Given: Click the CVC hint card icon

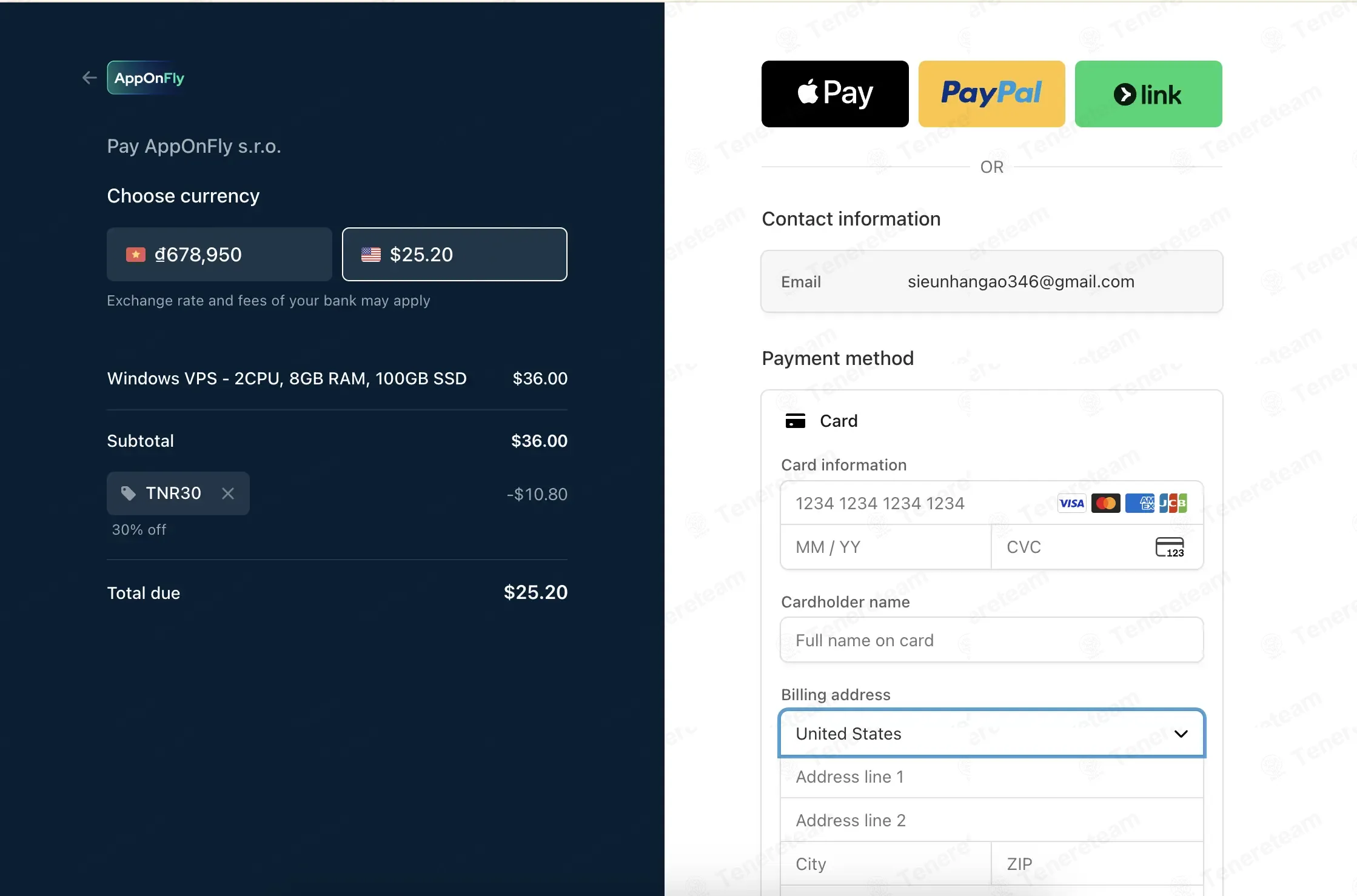Looking at the screenshot, I should click(1170, 547).
